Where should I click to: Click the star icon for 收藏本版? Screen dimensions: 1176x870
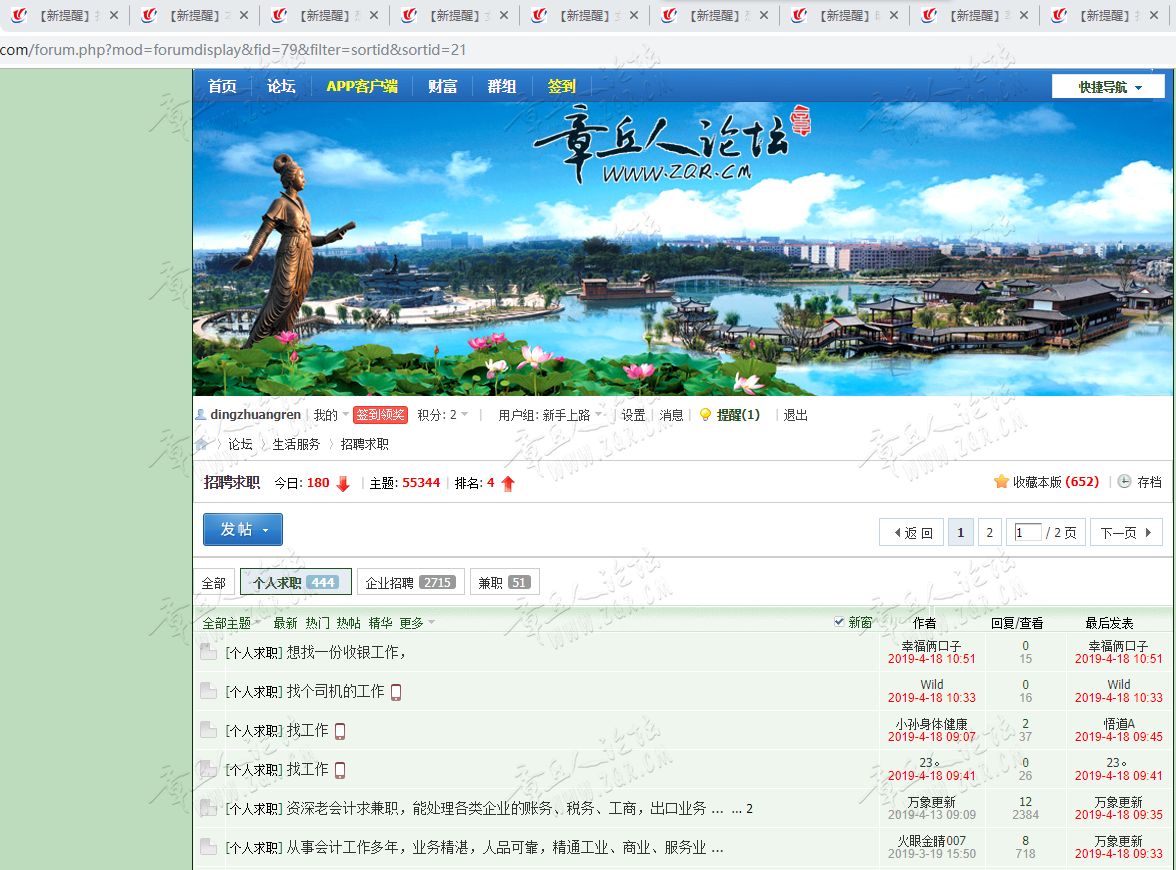(x=1001, y=482)
